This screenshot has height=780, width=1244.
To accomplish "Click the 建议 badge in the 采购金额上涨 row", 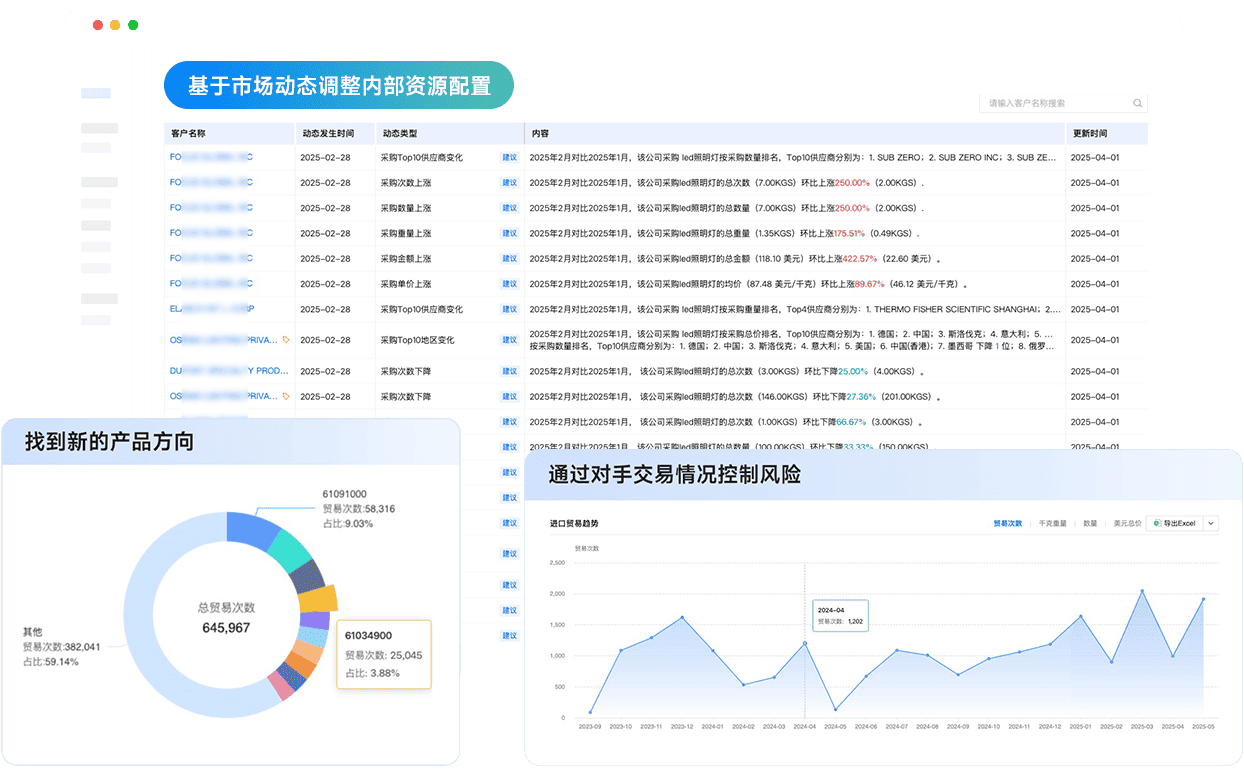I will (x=510, y=259).
